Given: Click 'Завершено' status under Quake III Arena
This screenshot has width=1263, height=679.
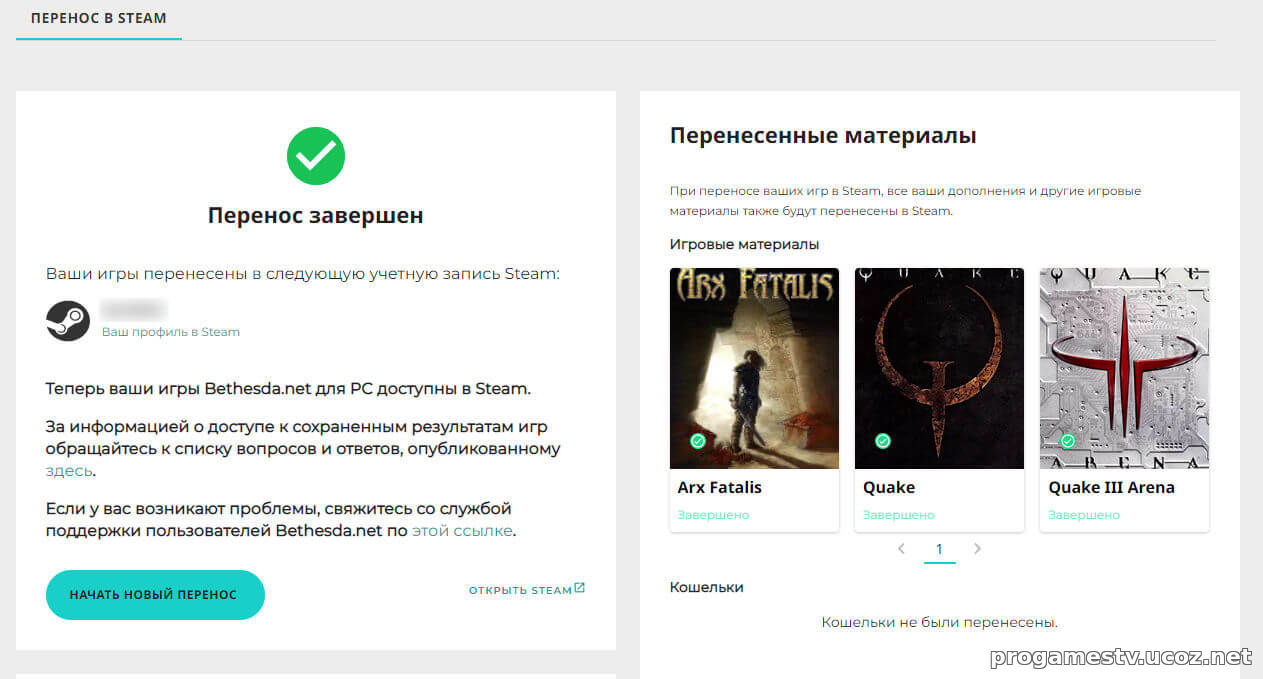Looking at the screenshot, I should pos(1083,515).
